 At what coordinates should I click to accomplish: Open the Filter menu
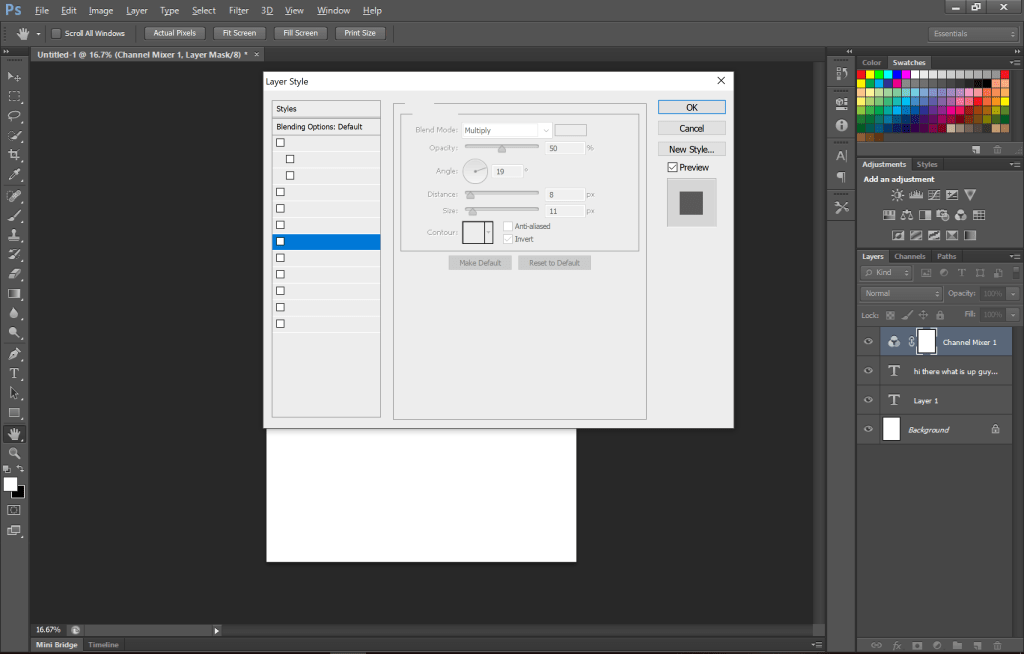coord(238,10)
